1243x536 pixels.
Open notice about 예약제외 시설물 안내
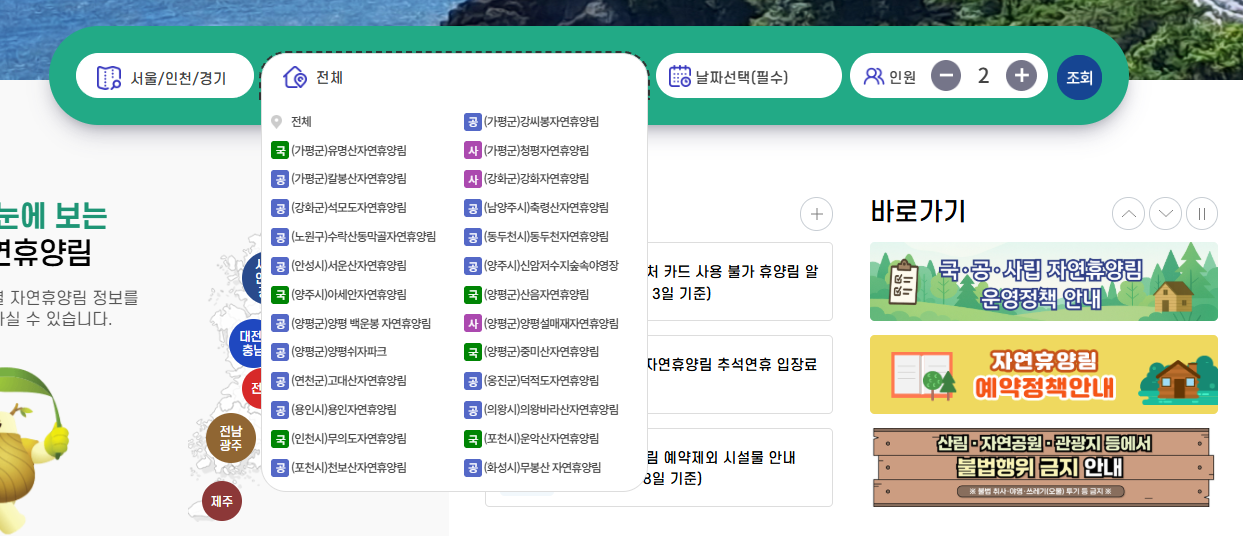point(740,467)
